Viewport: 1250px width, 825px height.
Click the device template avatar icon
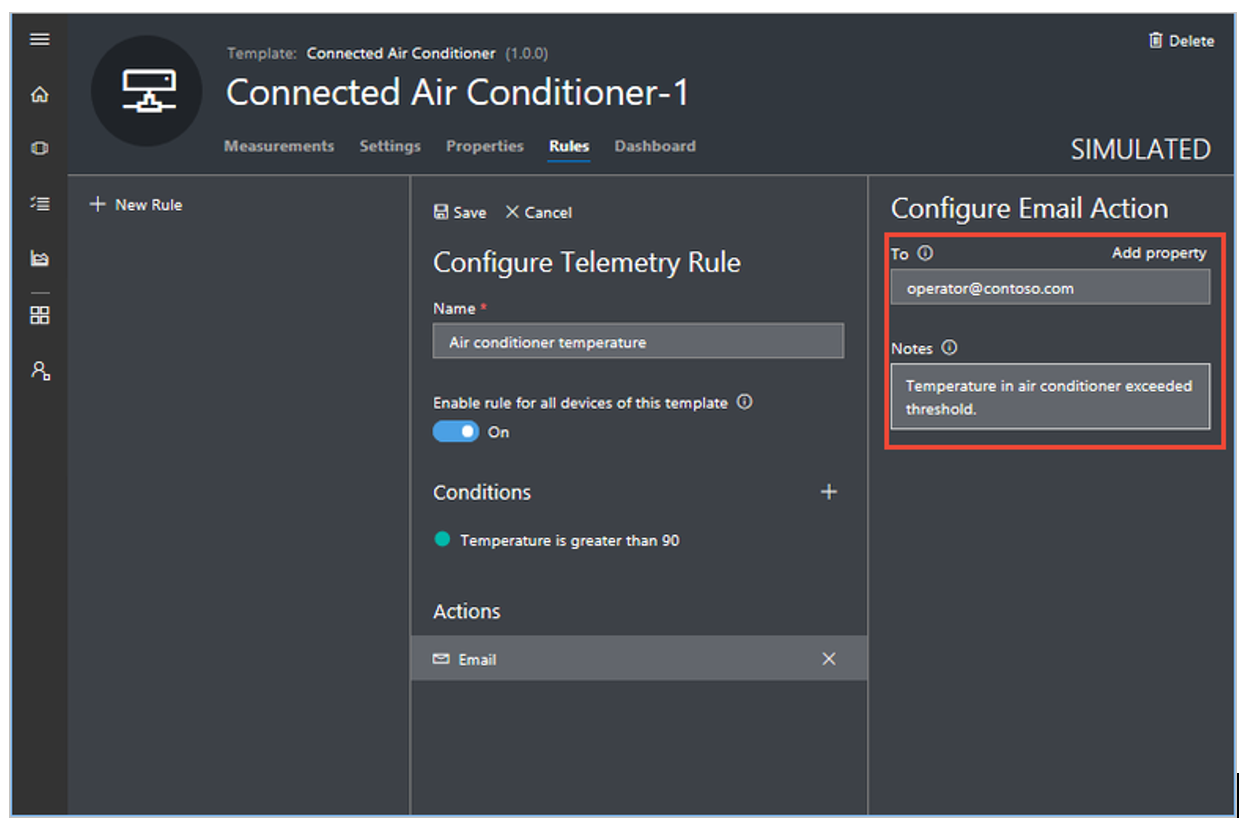click(x=147, y=91)
